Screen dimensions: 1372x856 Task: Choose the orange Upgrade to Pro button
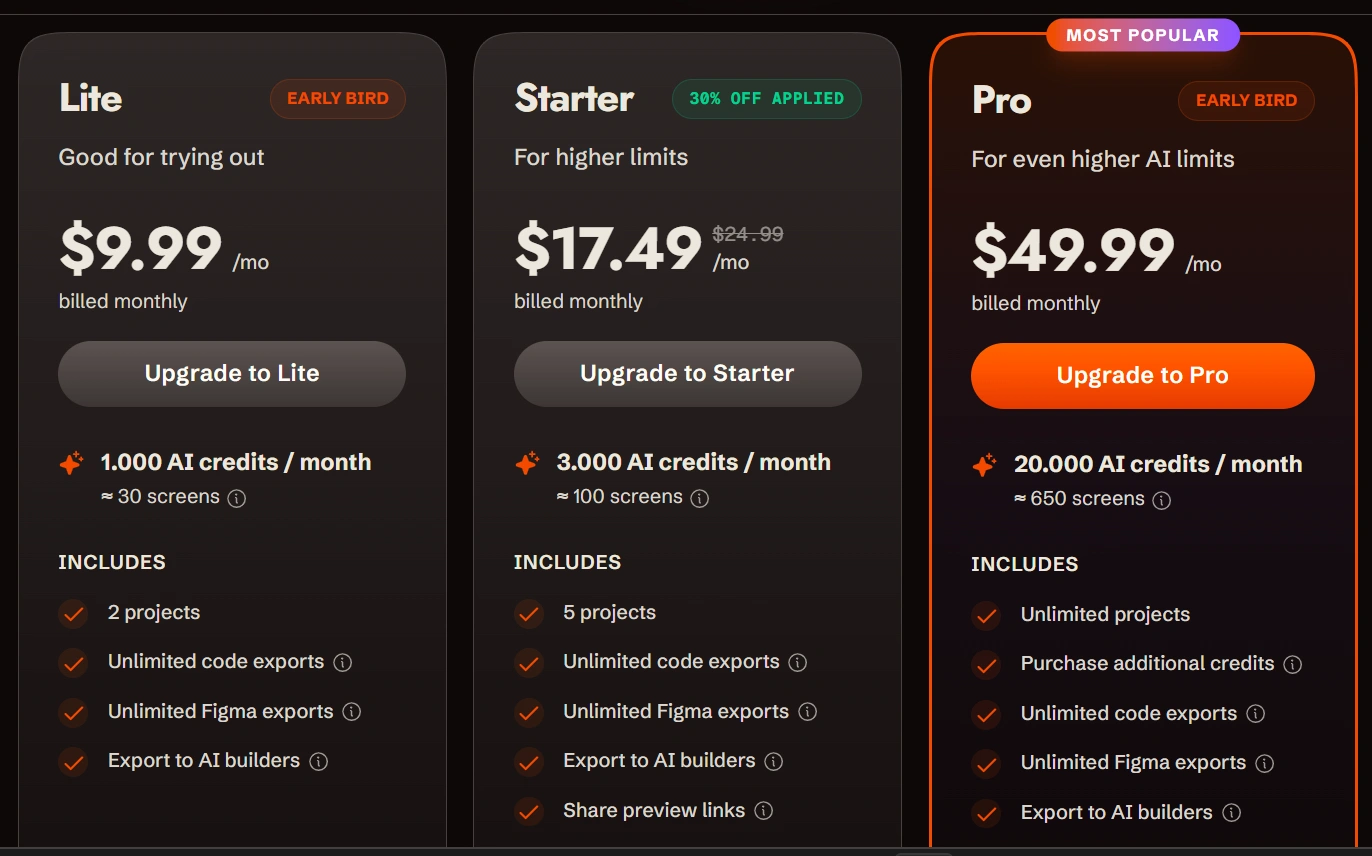[1142, 376]
